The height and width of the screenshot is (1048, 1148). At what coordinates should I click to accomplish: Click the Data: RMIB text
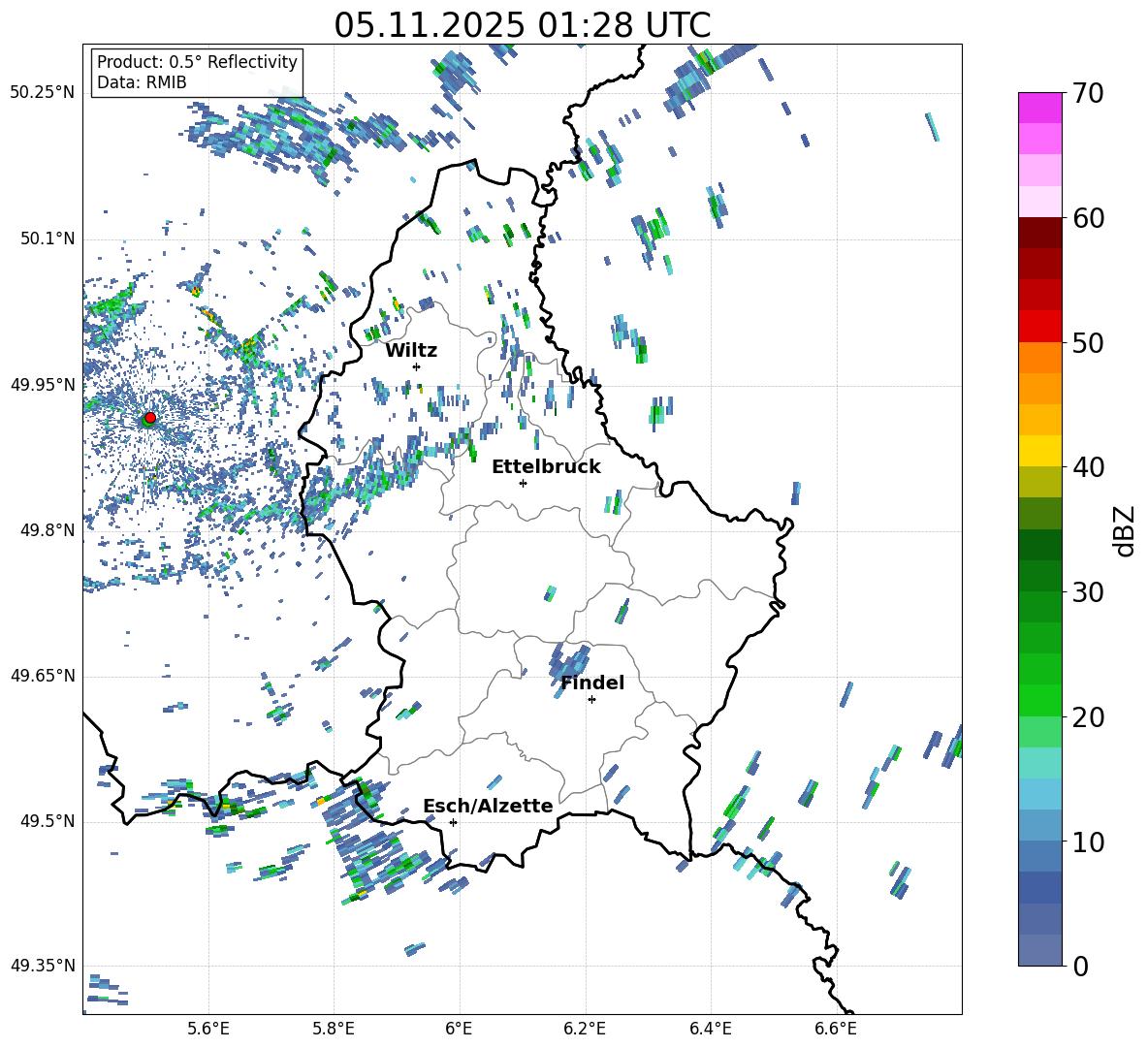click(142, 83)
